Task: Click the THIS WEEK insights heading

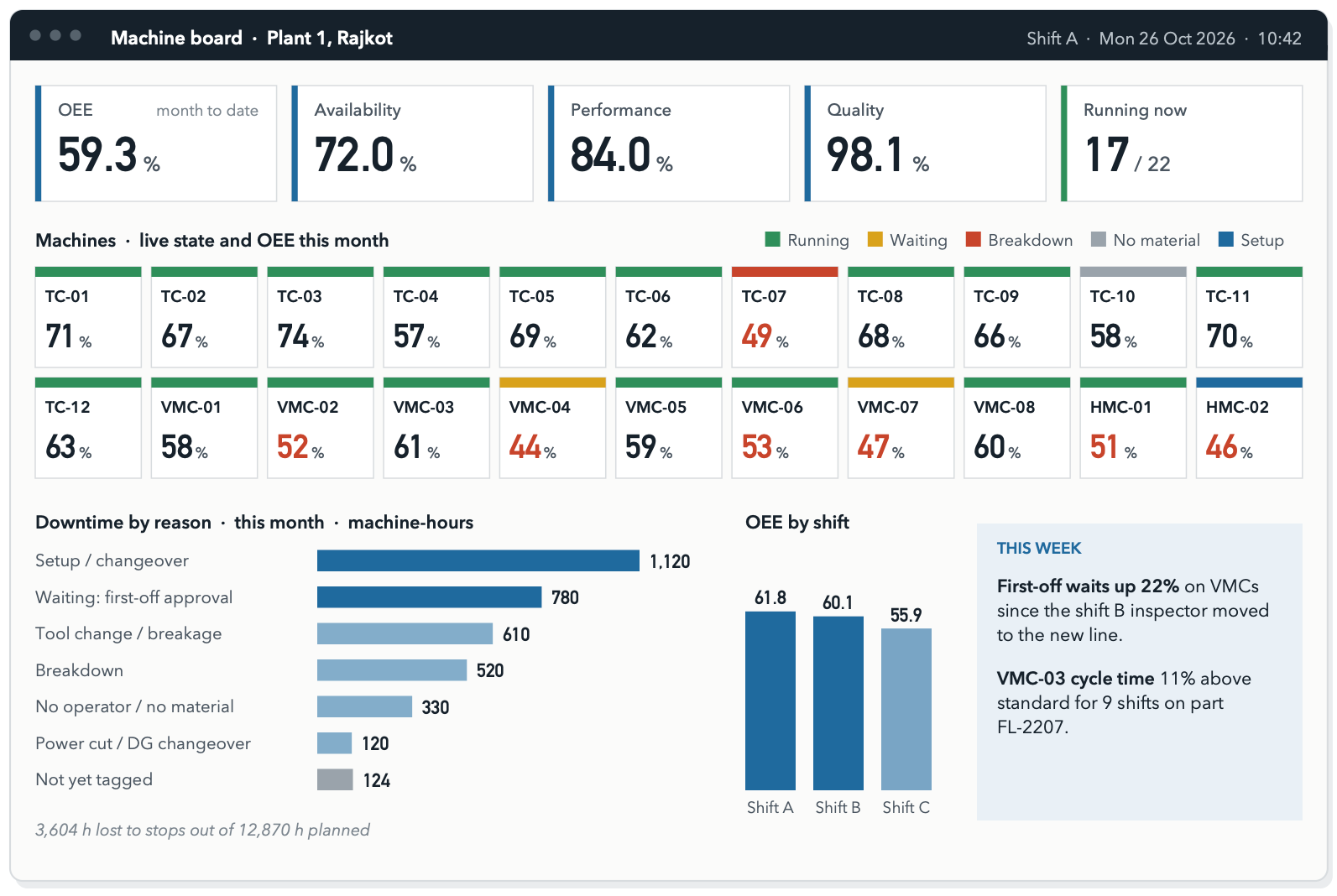Action: tap(1039, 548)
